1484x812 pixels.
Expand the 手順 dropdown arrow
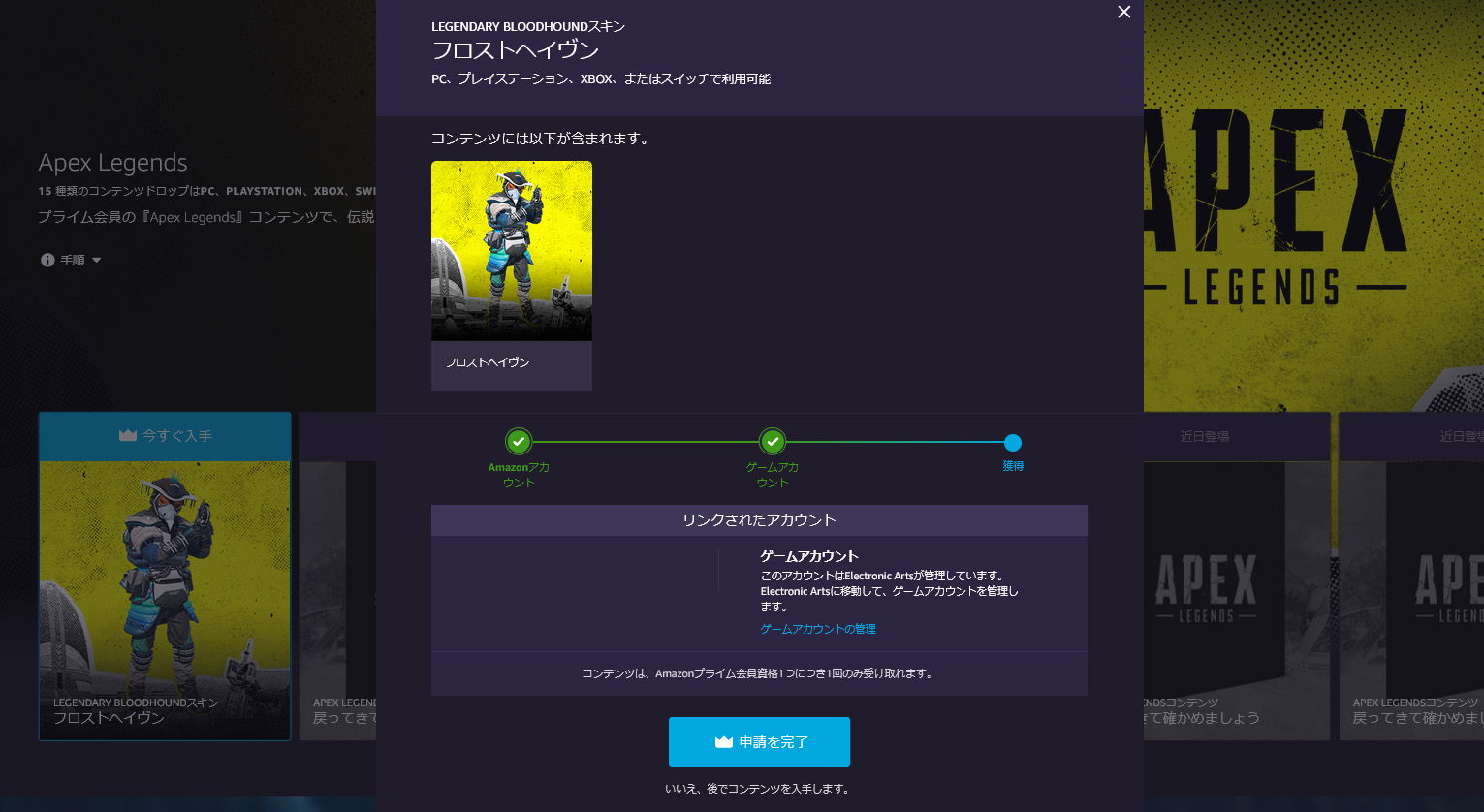pos(97,261)
